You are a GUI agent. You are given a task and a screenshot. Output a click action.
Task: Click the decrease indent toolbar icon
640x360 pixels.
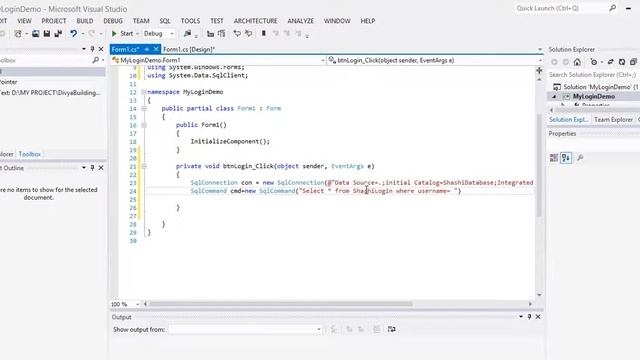tap(210, 33)
